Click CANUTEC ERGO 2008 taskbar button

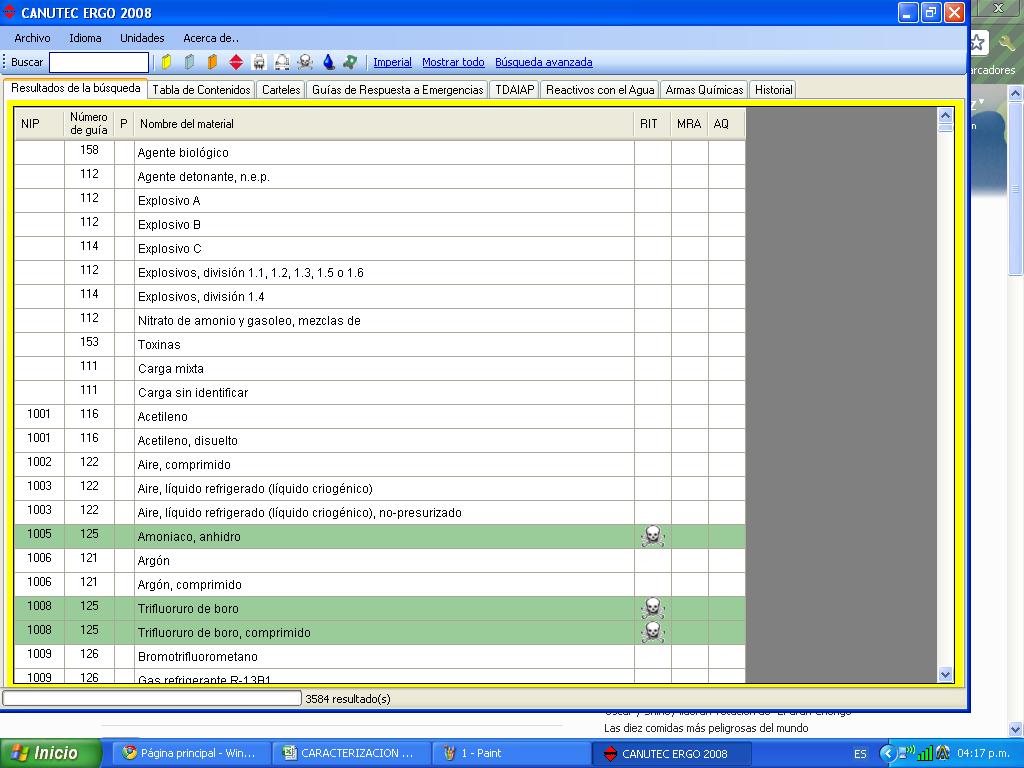point(673,753)
